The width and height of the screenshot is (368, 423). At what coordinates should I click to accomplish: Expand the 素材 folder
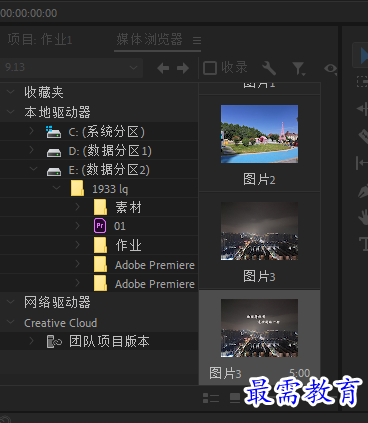(77, 207)
